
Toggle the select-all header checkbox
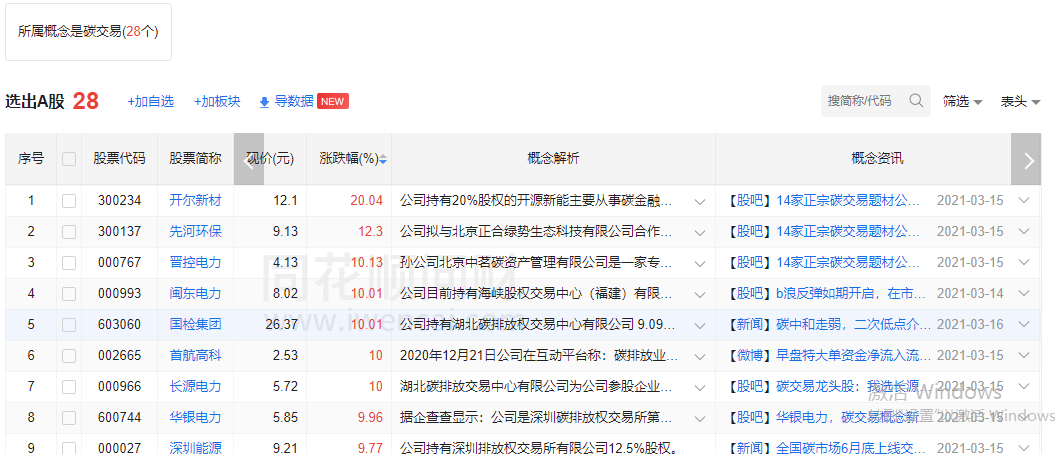[x=69, y=159]
